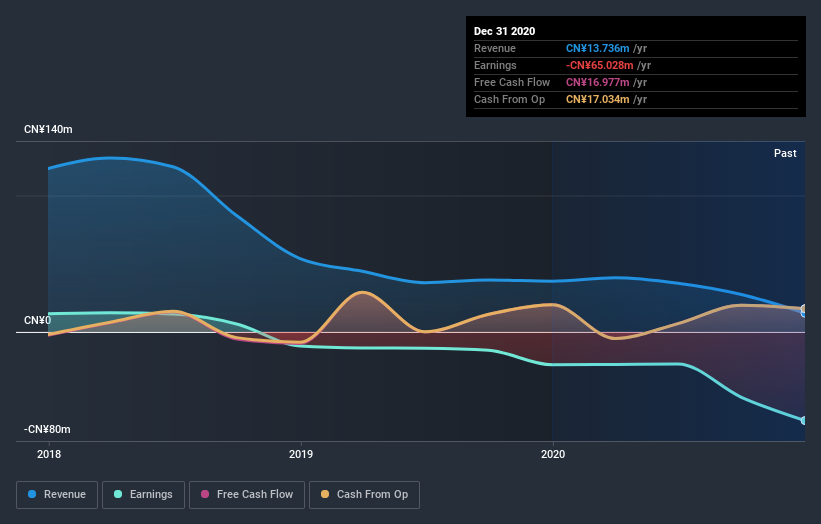
Task: Select the 2019 x-axis label
Action: [x=301, y=454]
